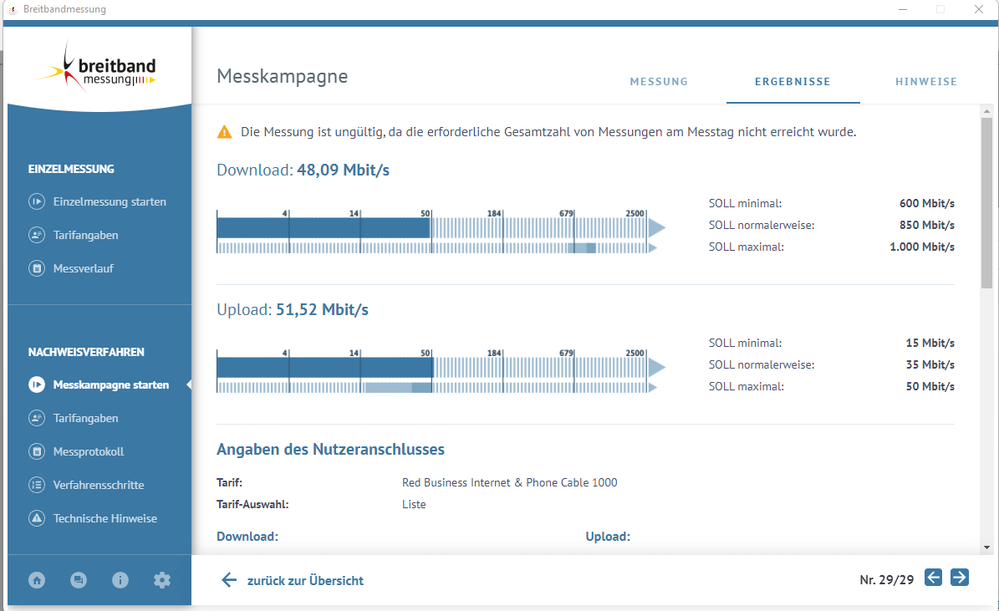This screenshot has height=611, width=999.
Task: Click Angaben des Nutzeranschlusses heading
Action: (x=331, y=449)
